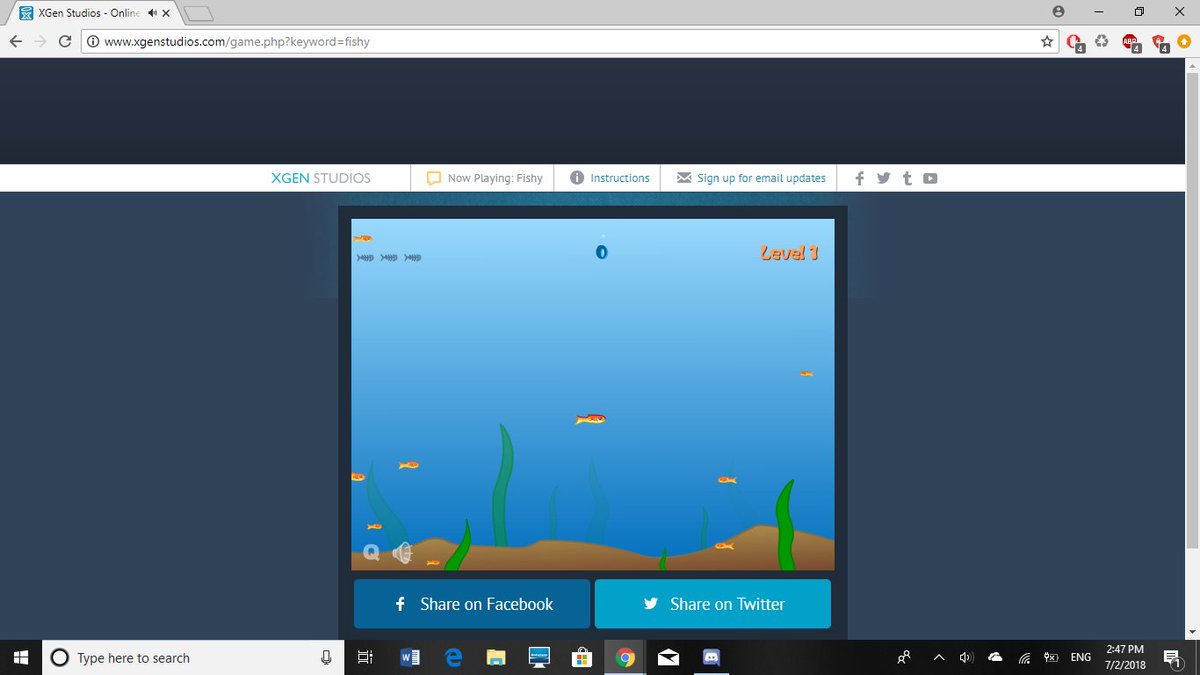This screenshot has height=675, width=1200.
Task: Open the blue monitor app on the taskbar
Action: coord(539,657)
